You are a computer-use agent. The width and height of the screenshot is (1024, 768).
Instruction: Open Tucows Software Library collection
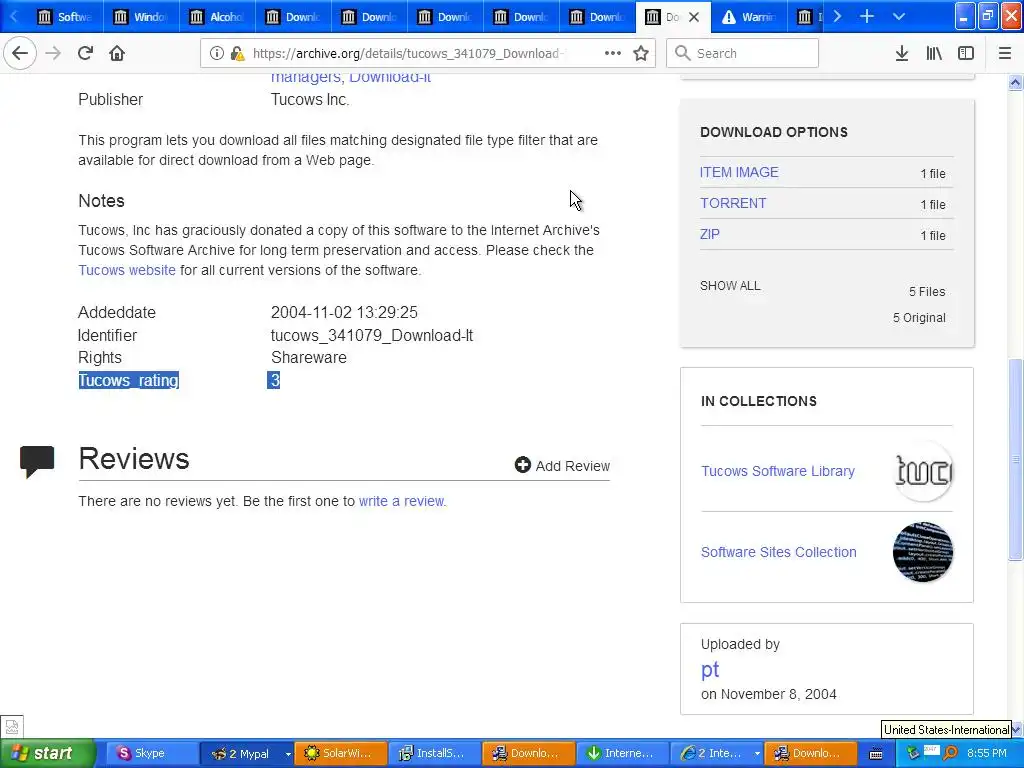(x=777, y=471)
